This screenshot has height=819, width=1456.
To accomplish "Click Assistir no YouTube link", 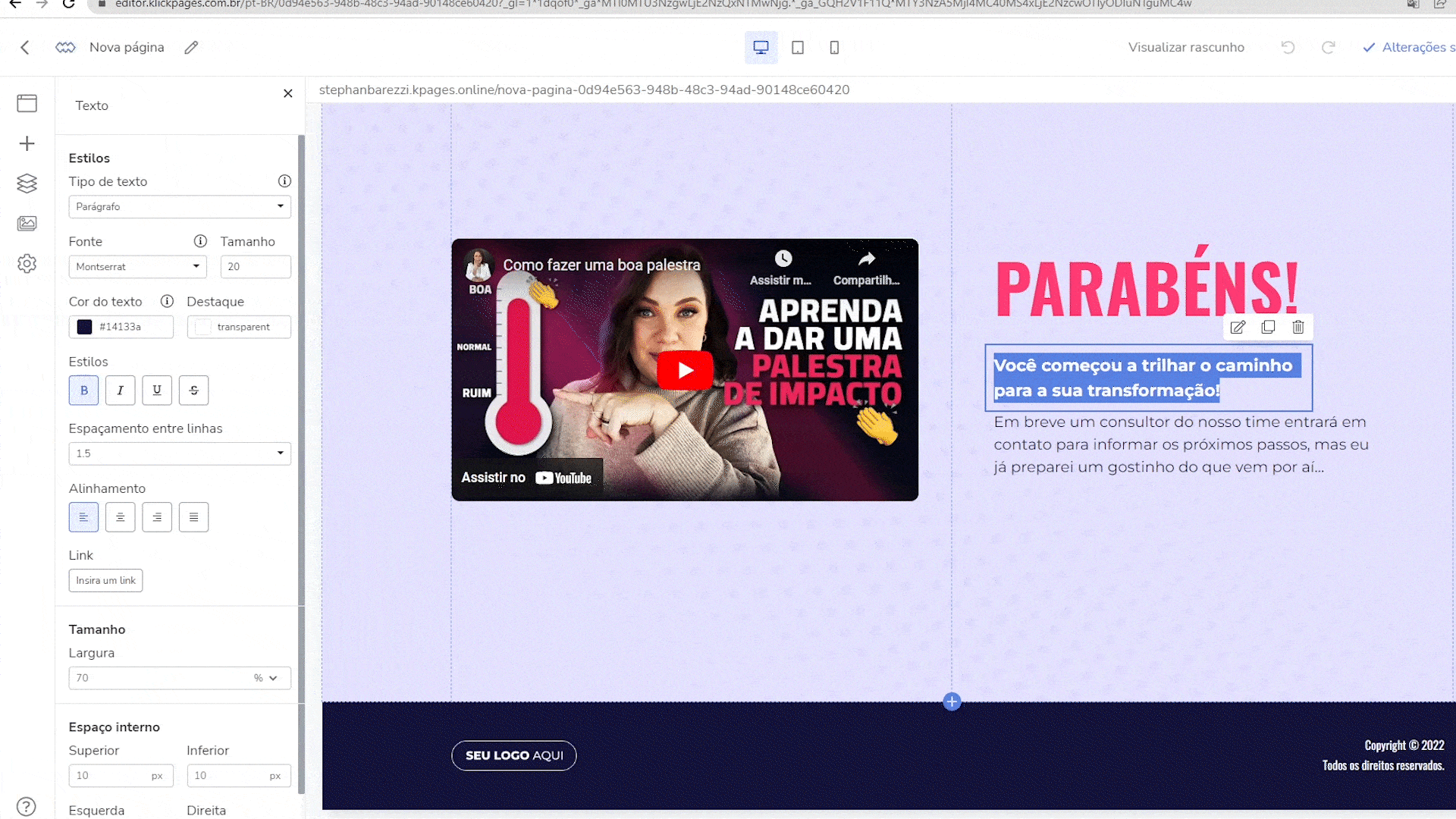I will click(527, 478).
